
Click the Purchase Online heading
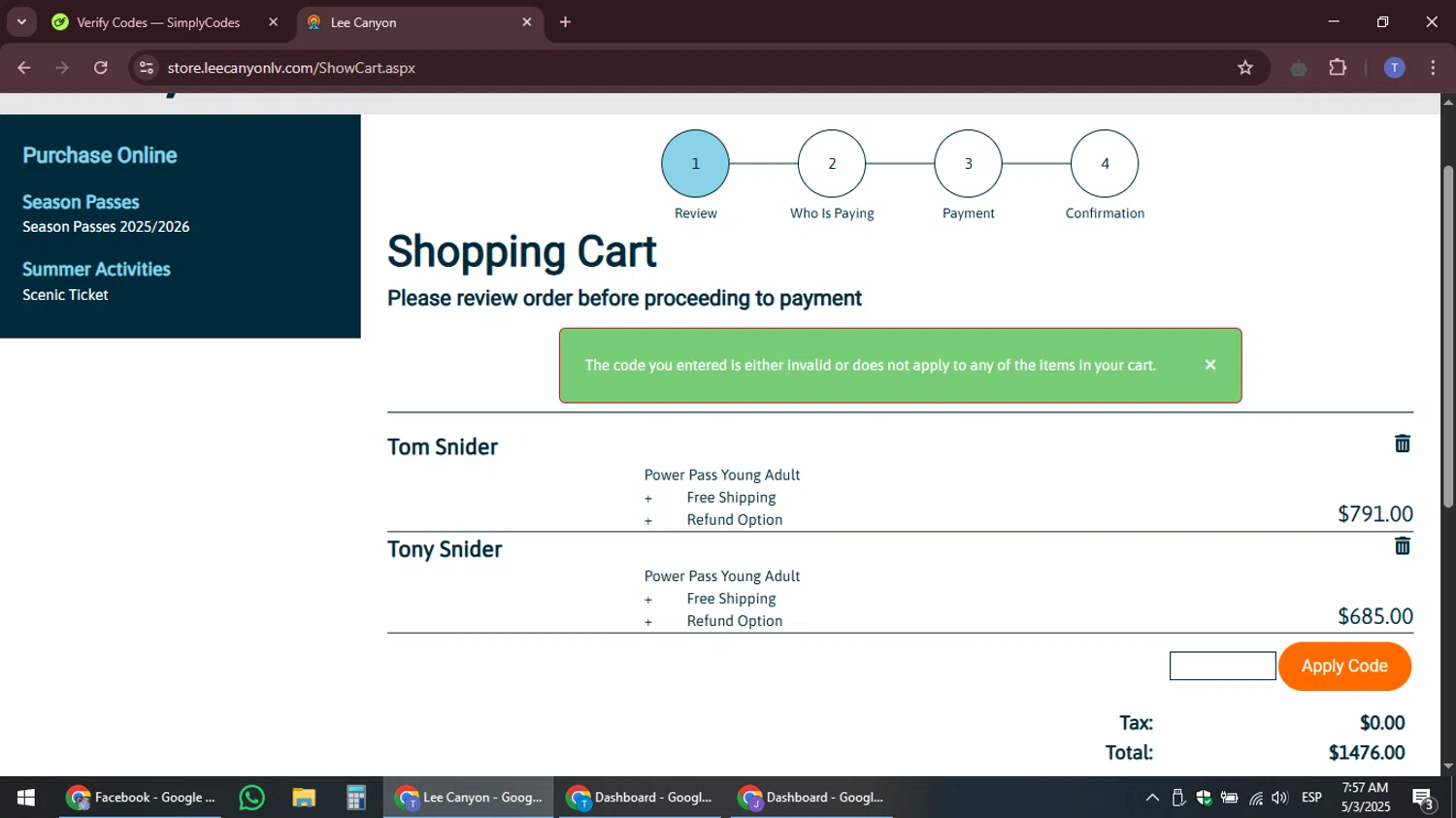coord(99,155)
